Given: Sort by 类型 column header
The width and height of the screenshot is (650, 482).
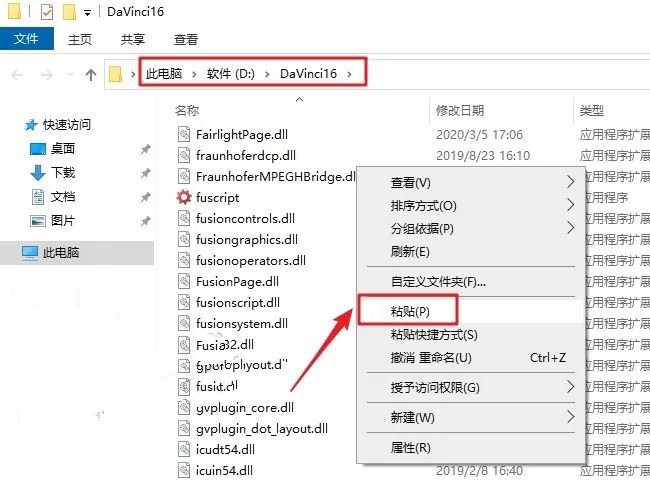Looking at the screenshot, I should 592,110.
